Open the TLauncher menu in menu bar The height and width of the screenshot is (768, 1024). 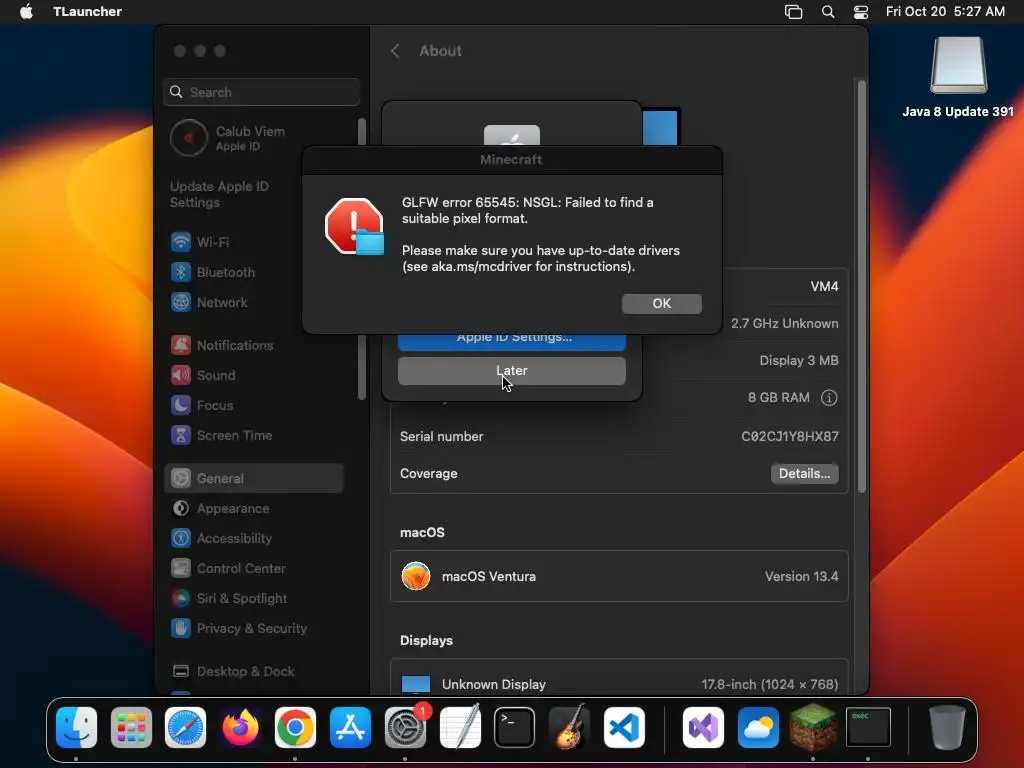[x=87, y=11]
